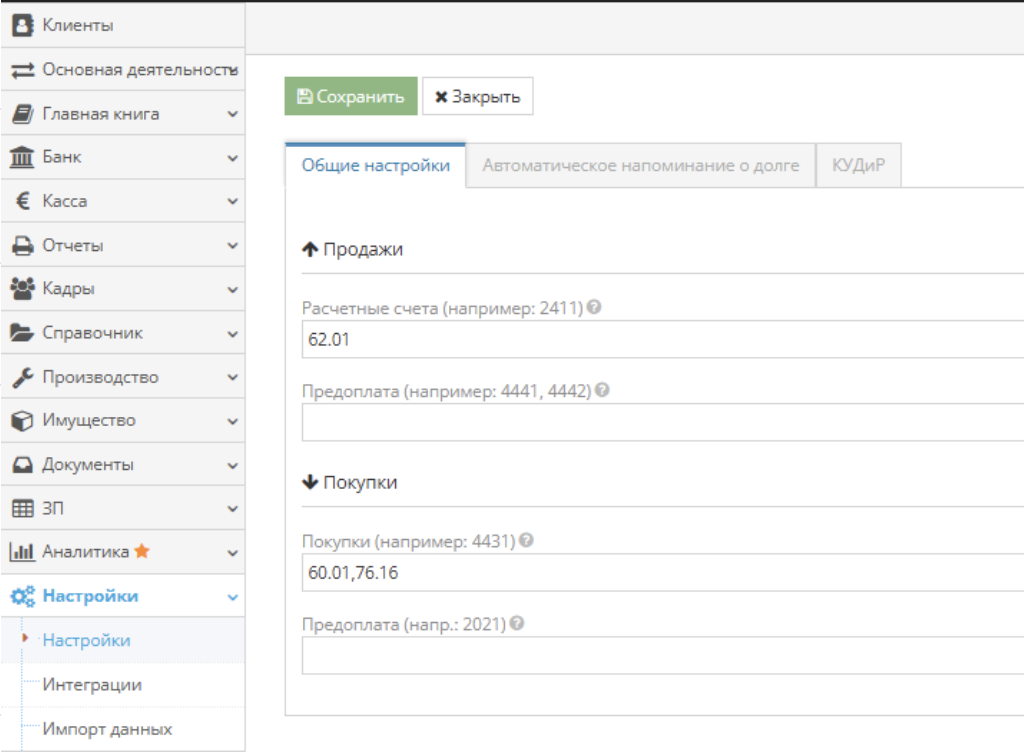This screenshot has width=1024, height=752.
Task: Click the people icon beside Кадры
Action: pos(22,289)
